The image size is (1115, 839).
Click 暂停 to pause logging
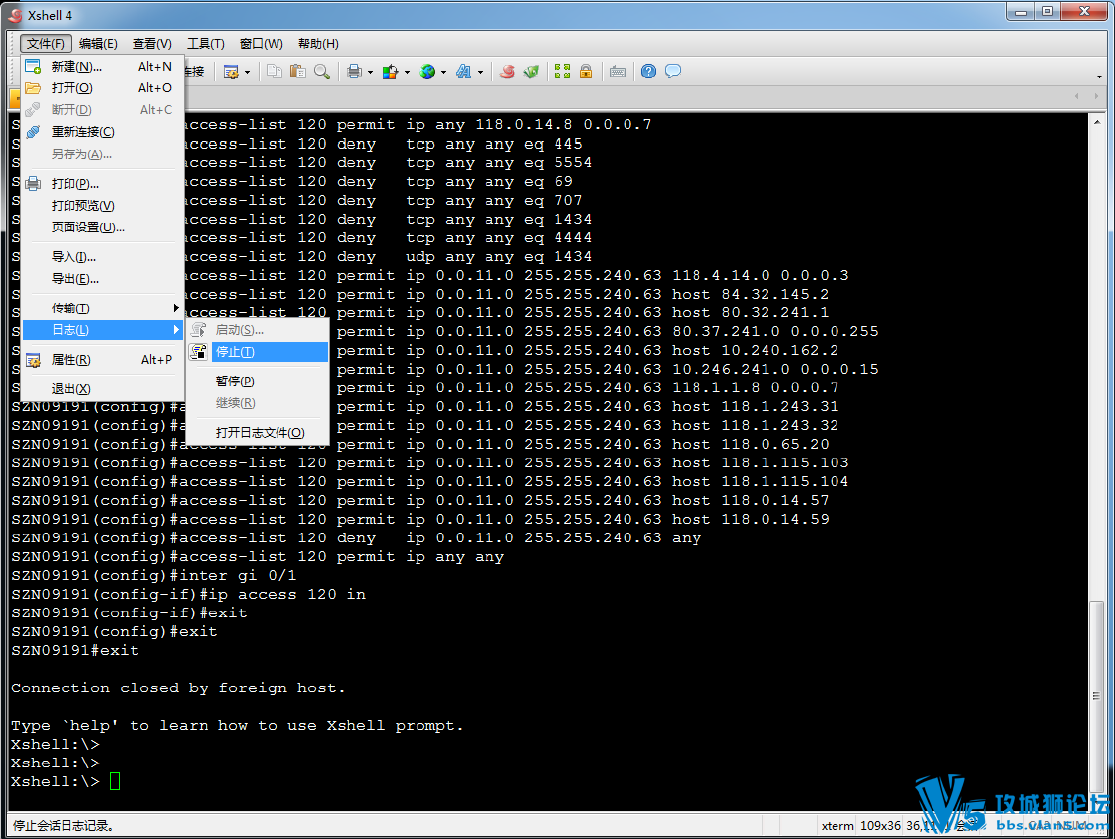235,381
